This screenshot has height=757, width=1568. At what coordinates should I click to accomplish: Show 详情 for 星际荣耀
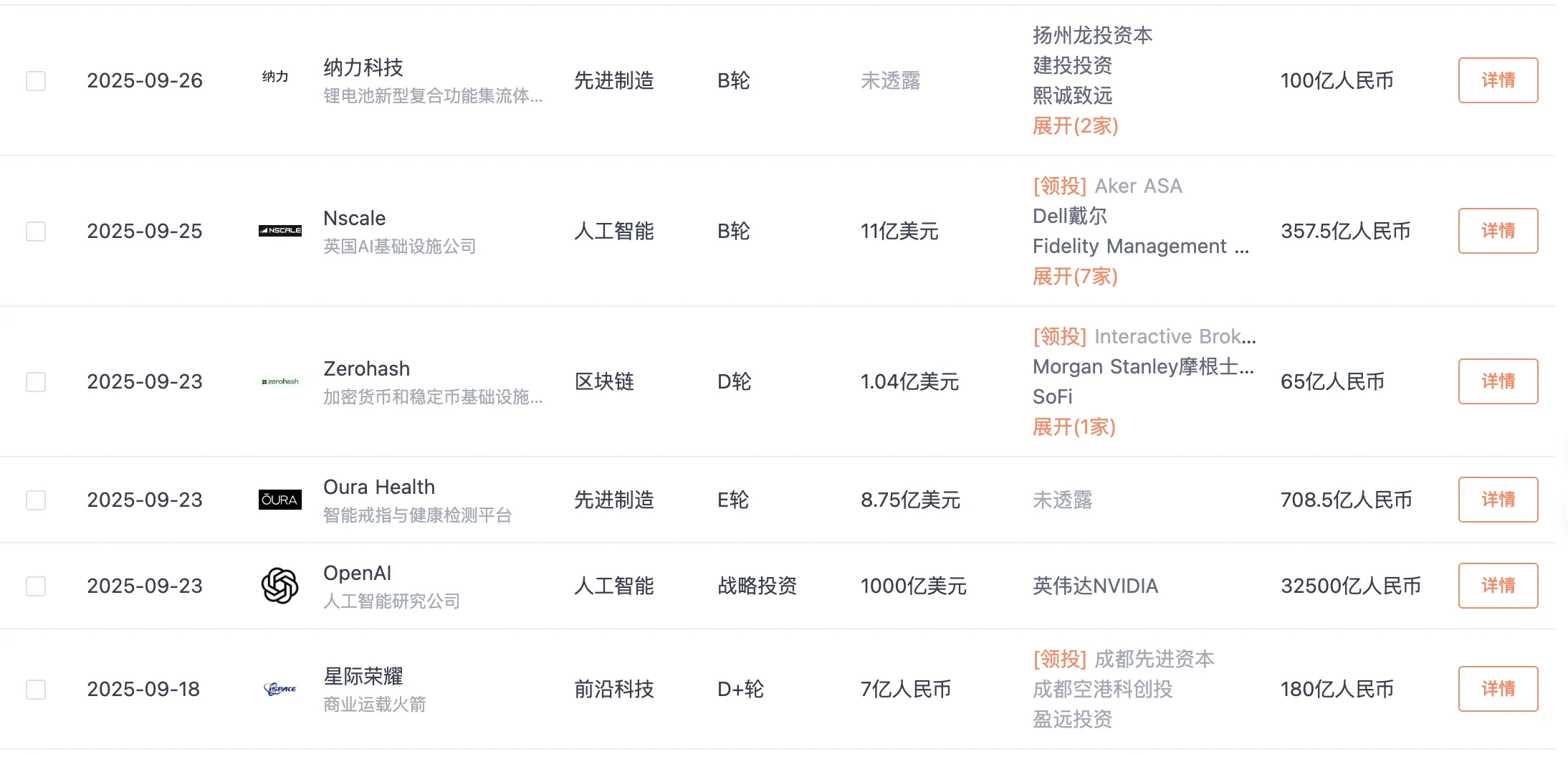(x=1498, y=689)
